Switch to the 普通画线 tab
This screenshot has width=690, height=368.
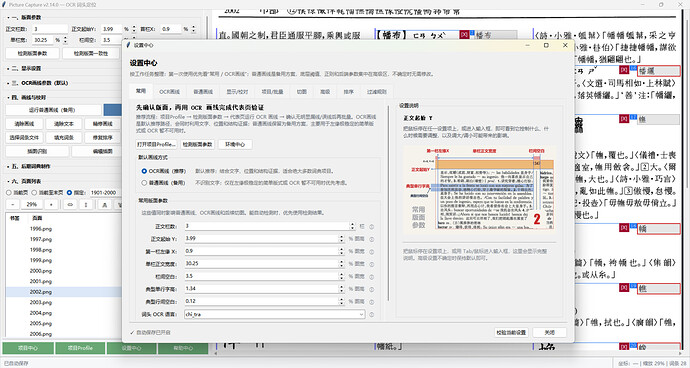click(x=203, y=92)
